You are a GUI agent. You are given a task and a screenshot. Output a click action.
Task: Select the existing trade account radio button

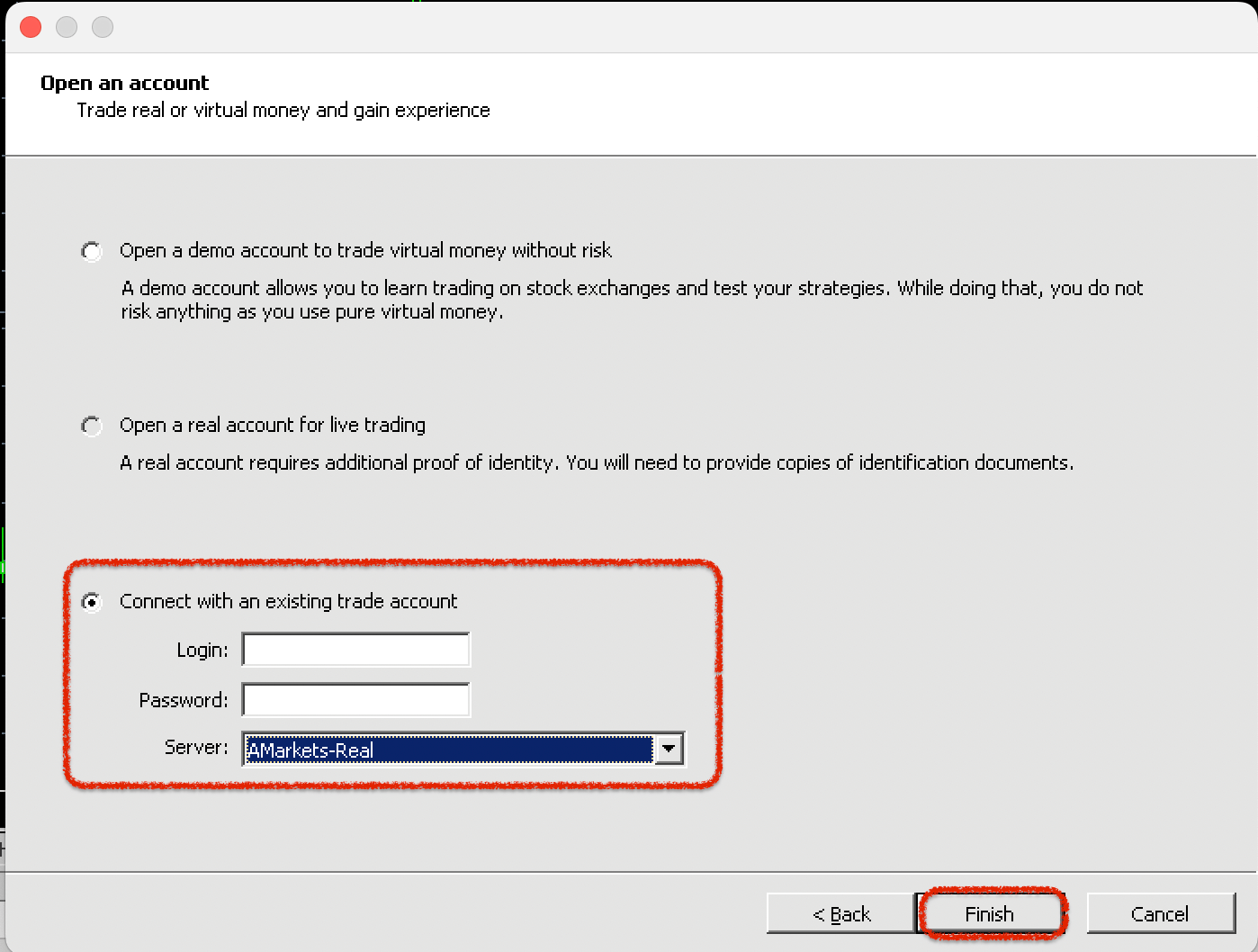92,602
